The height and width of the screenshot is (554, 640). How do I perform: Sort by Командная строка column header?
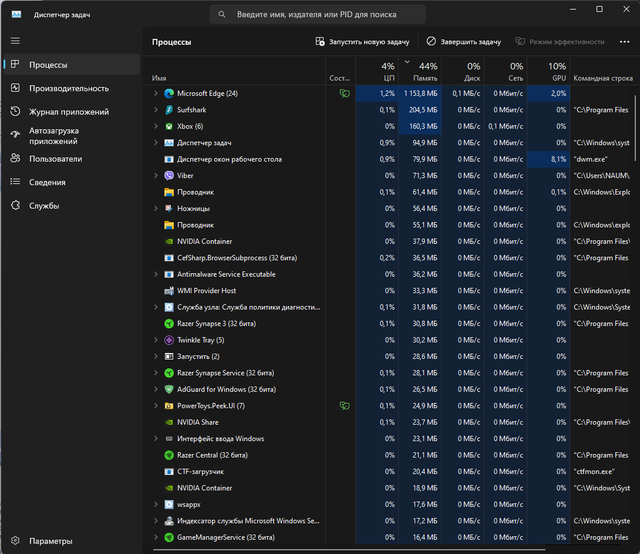tap(602, 71)
